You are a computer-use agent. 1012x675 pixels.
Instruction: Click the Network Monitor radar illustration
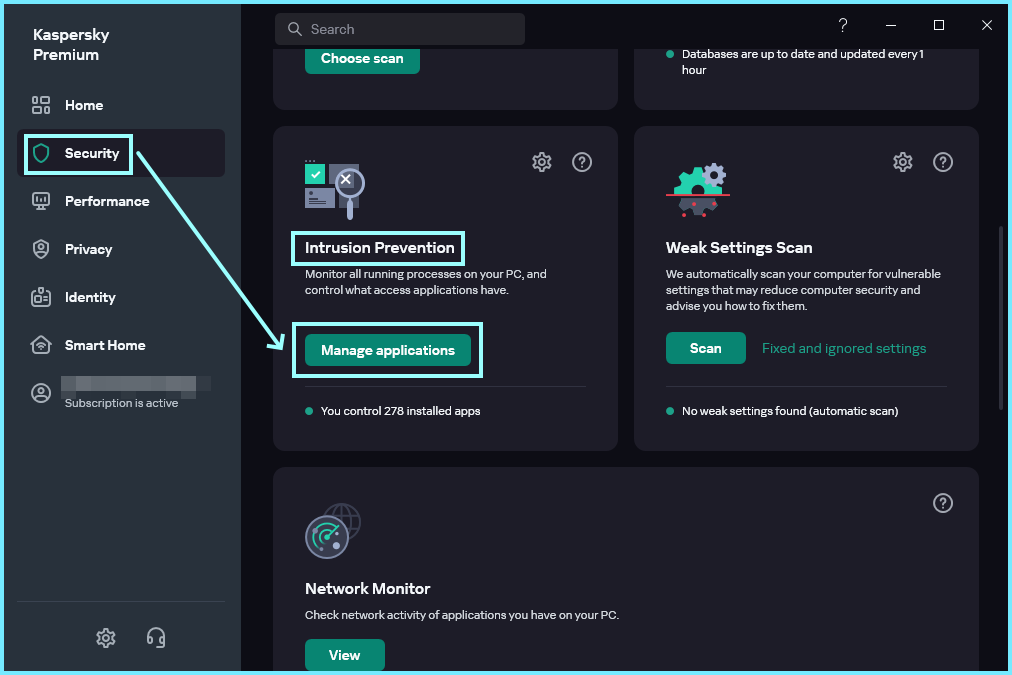pyautogui.click(x=333, y=531)
